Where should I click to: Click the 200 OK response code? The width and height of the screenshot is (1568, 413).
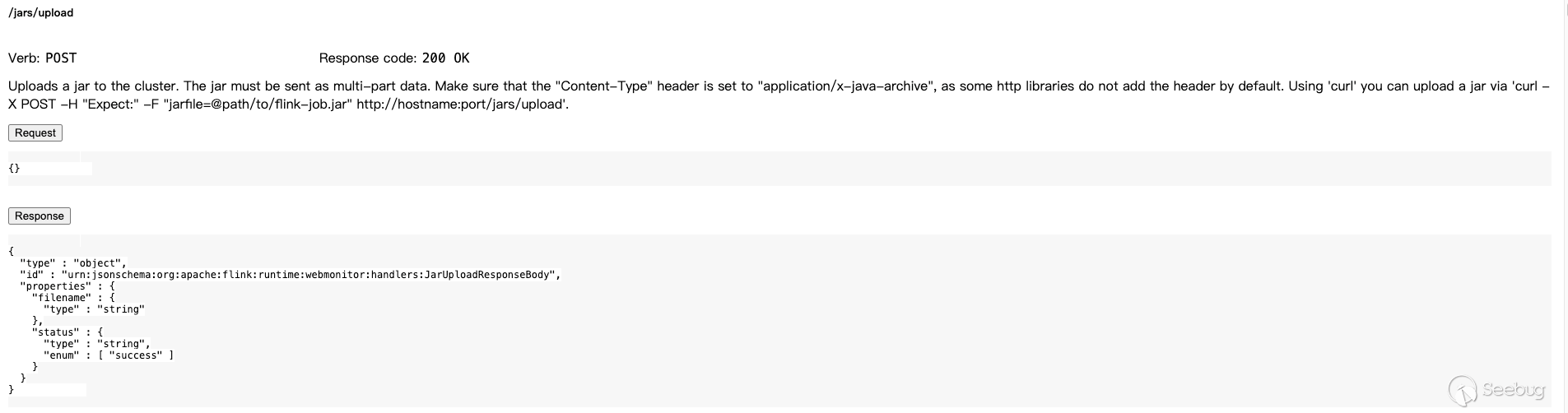click(445, 58)
